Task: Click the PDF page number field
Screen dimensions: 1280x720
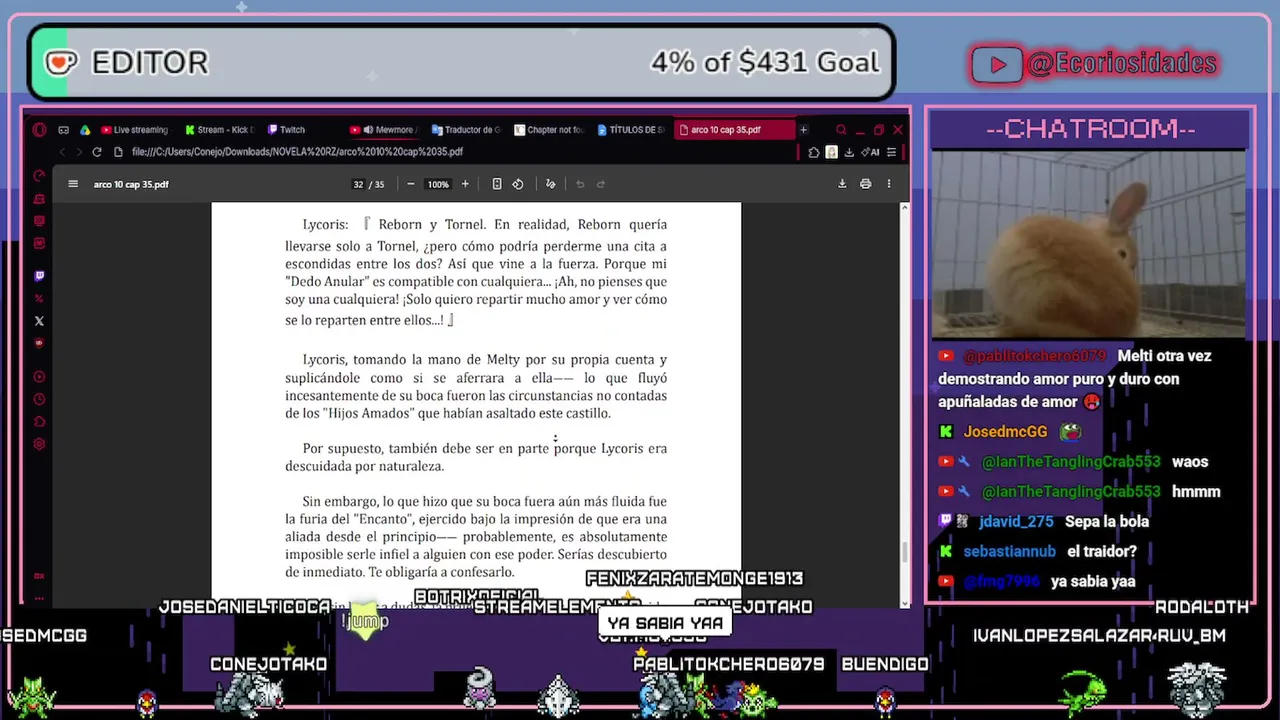Action: 358,184
